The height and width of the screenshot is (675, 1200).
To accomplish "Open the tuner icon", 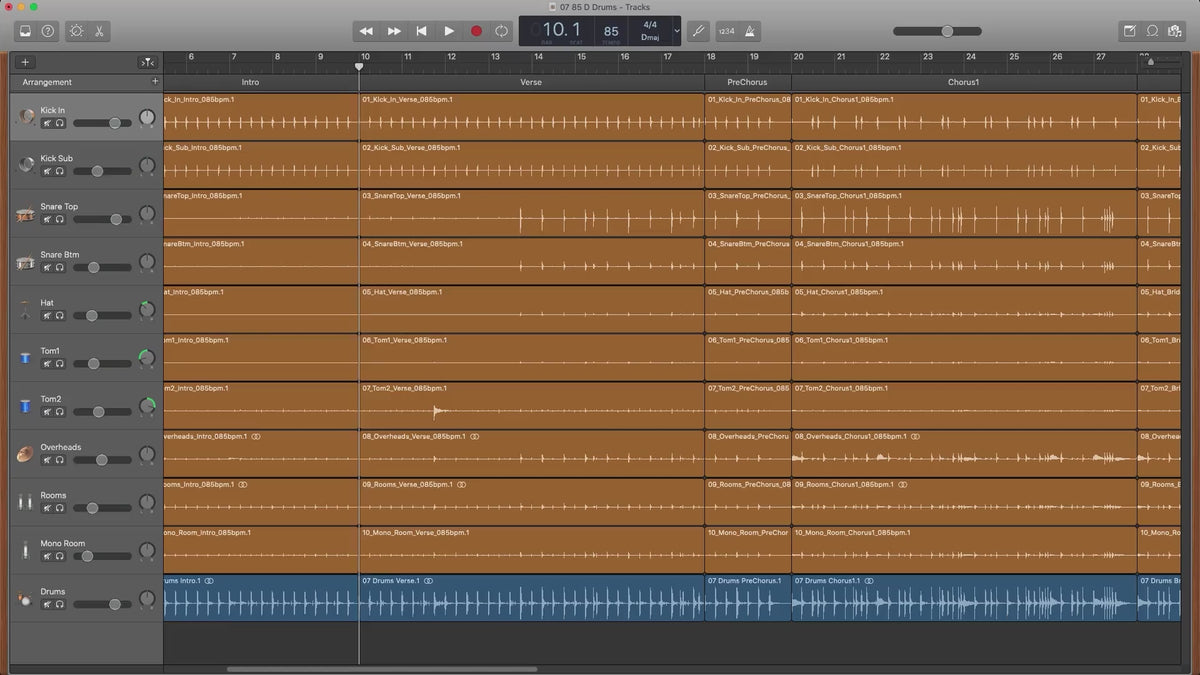I will click(698, 31).
